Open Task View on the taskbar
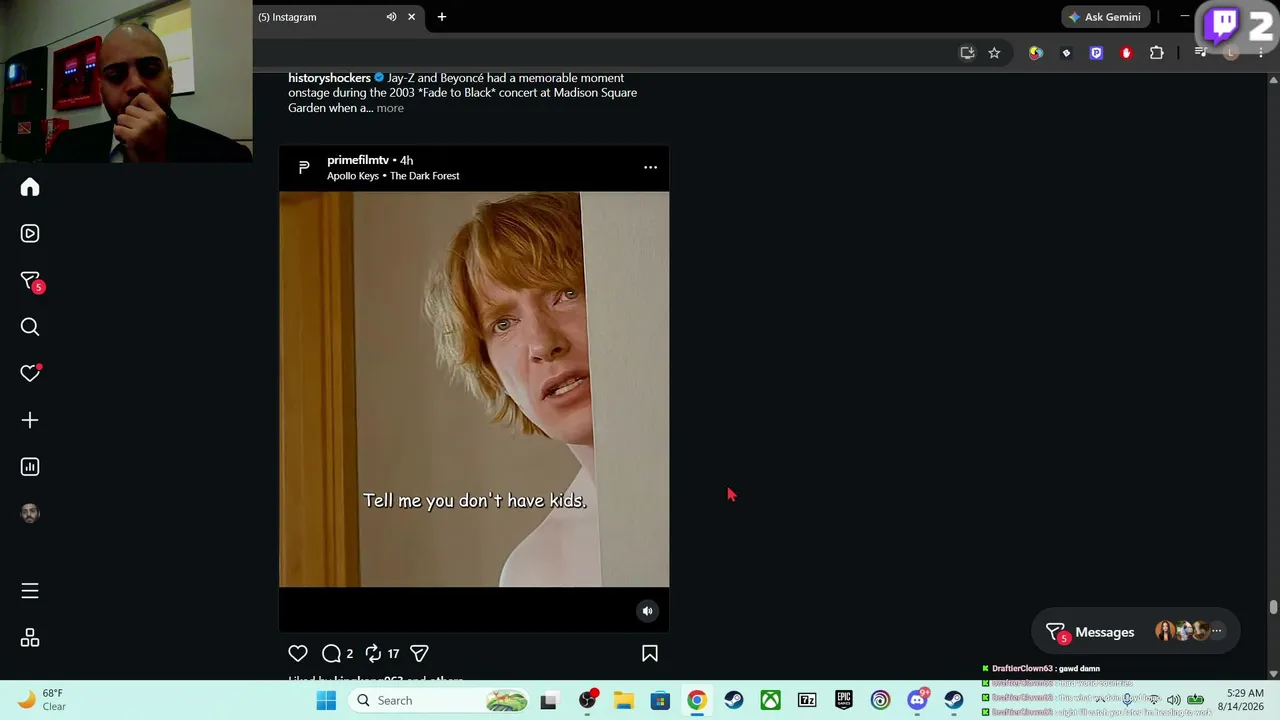 [x=548, y=700]
